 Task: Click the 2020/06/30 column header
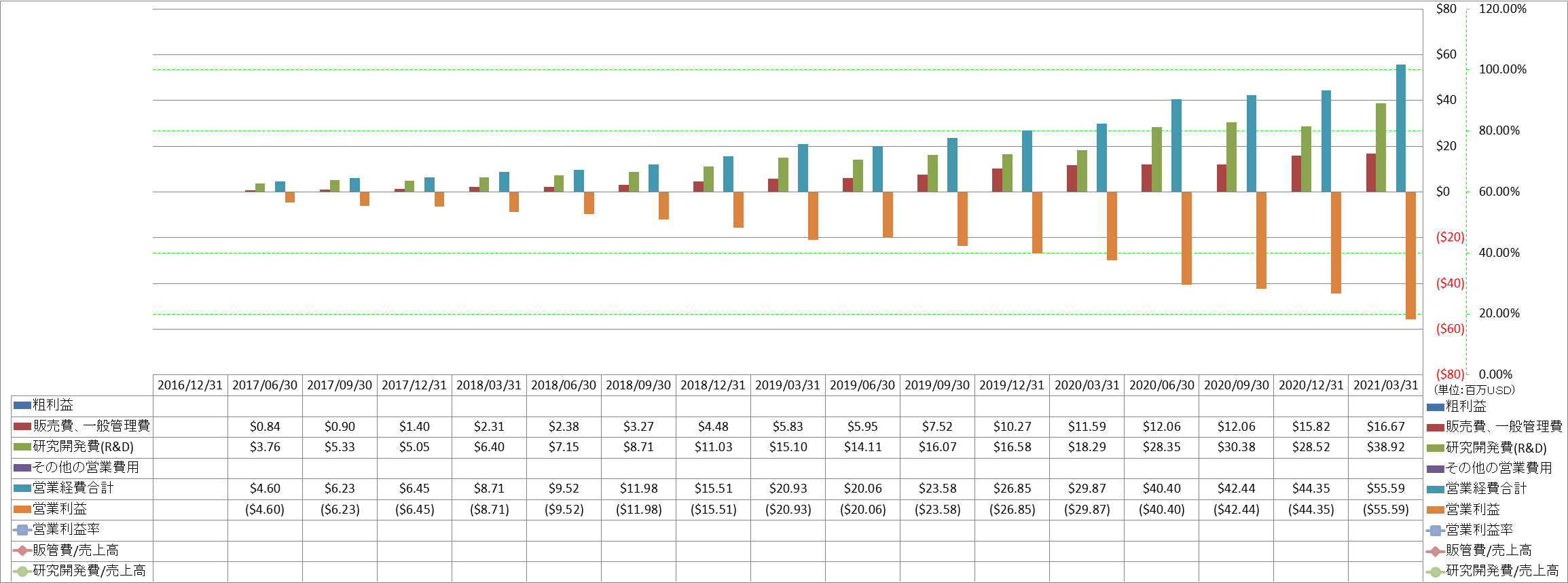pos(1162,385)
